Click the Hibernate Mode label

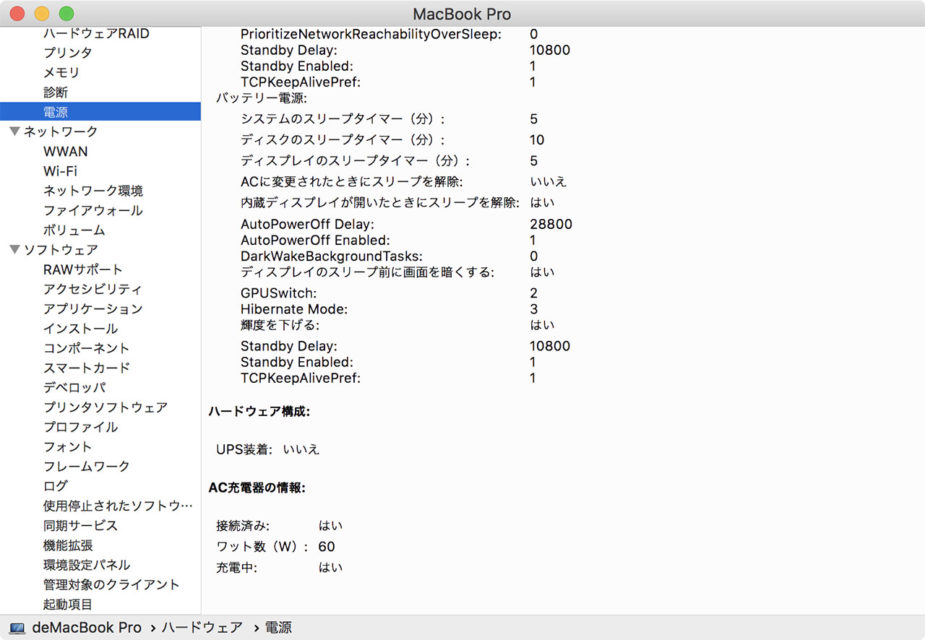[x=294, y=309]
